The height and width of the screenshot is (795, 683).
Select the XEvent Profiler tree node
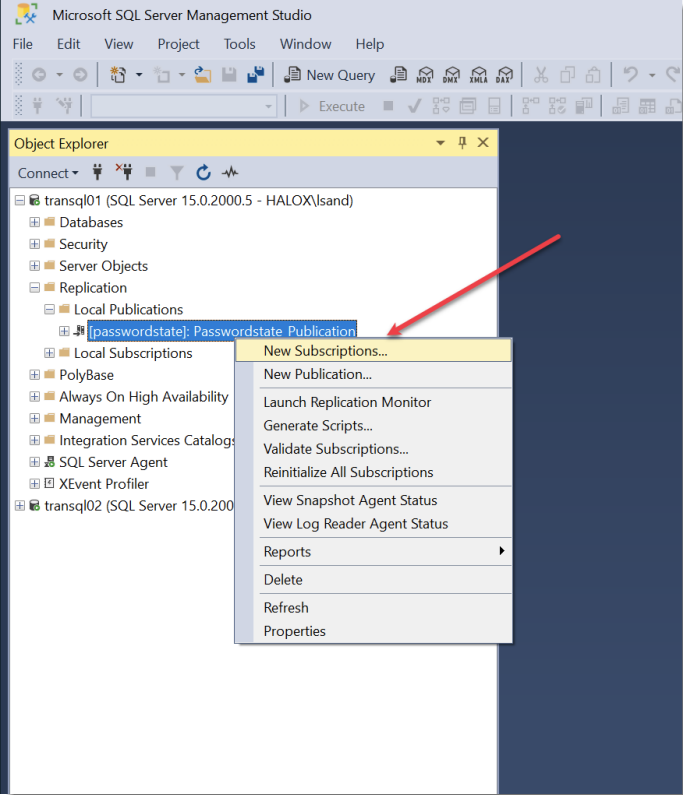(x=104, y=484)
